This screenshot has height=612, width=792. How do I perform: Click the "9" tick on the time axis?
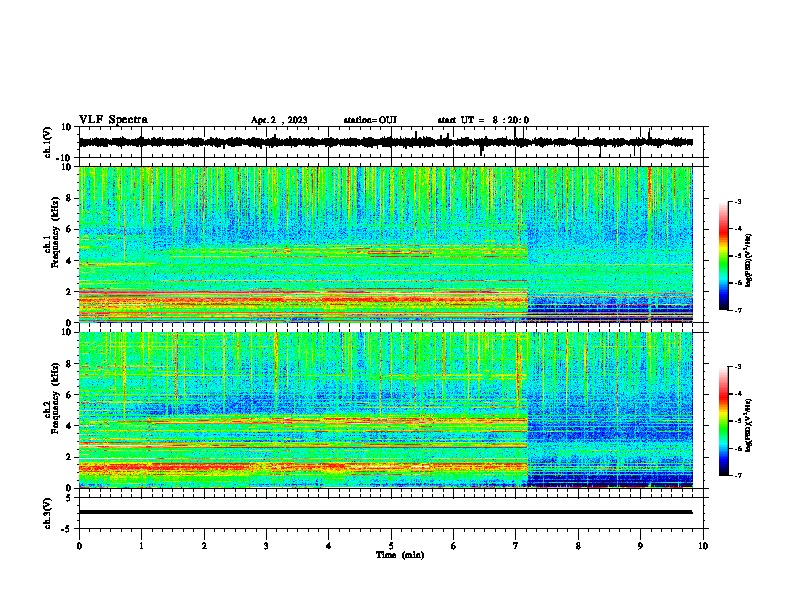click(640, 546)
